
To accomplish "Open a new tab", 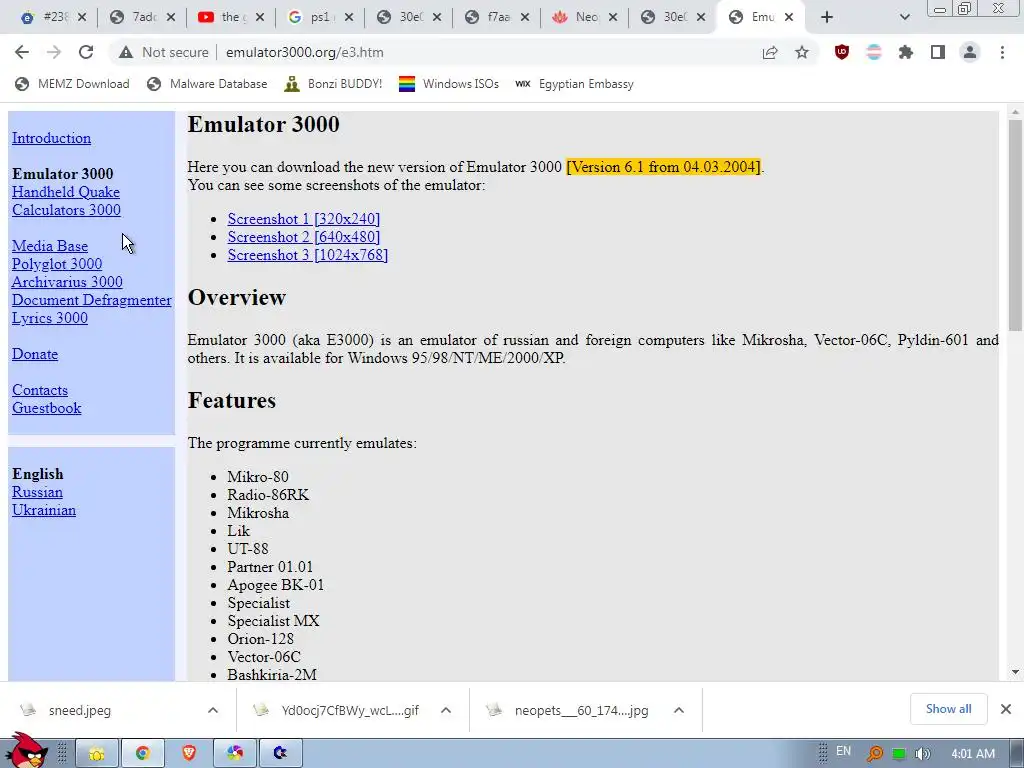I will (x=827, y=18).
